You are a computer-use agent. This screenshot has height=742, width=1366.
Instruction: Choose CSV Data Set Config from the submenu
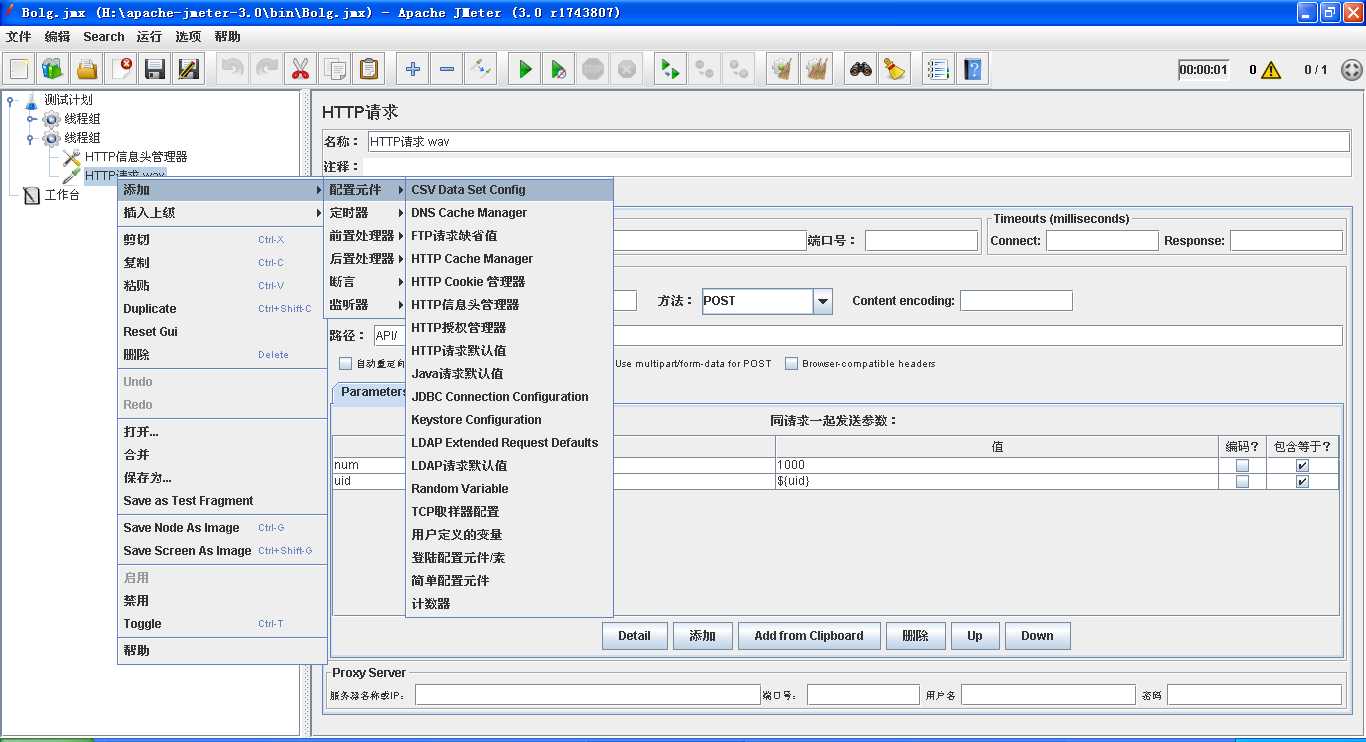click(x=509, y=190)
